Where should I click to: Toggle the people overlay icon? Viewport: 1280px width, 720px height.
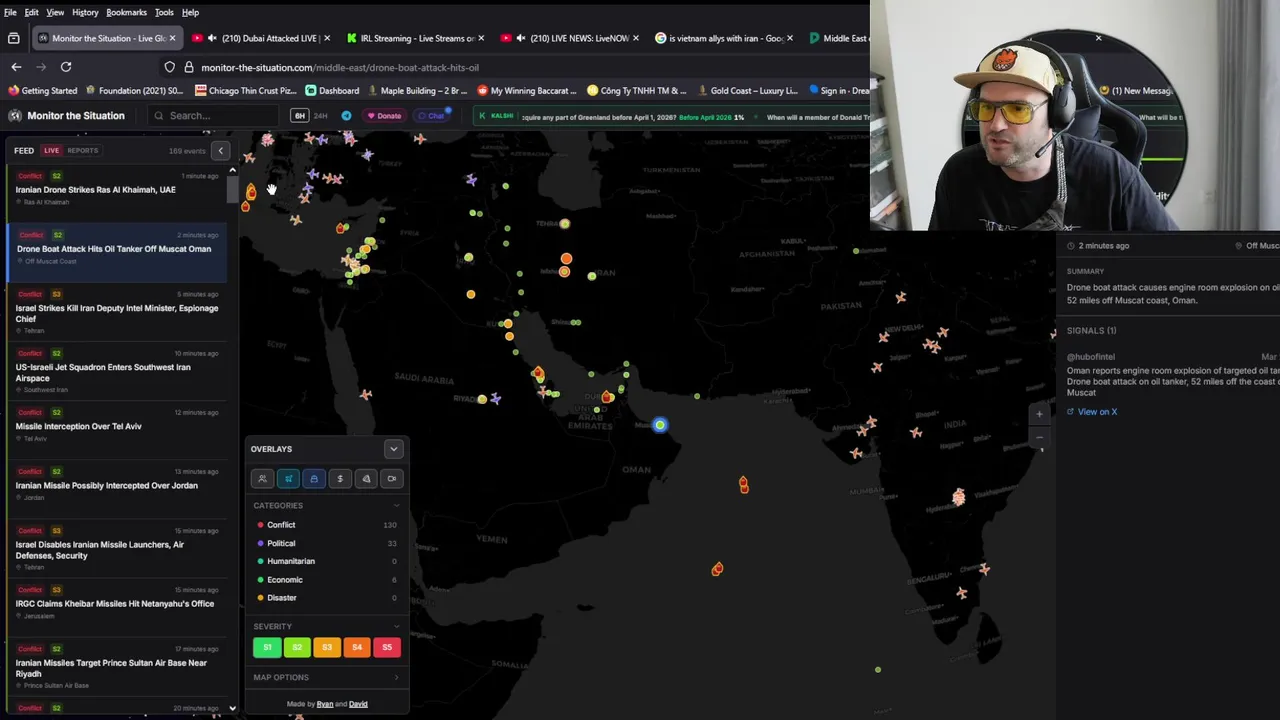point(262,479)
